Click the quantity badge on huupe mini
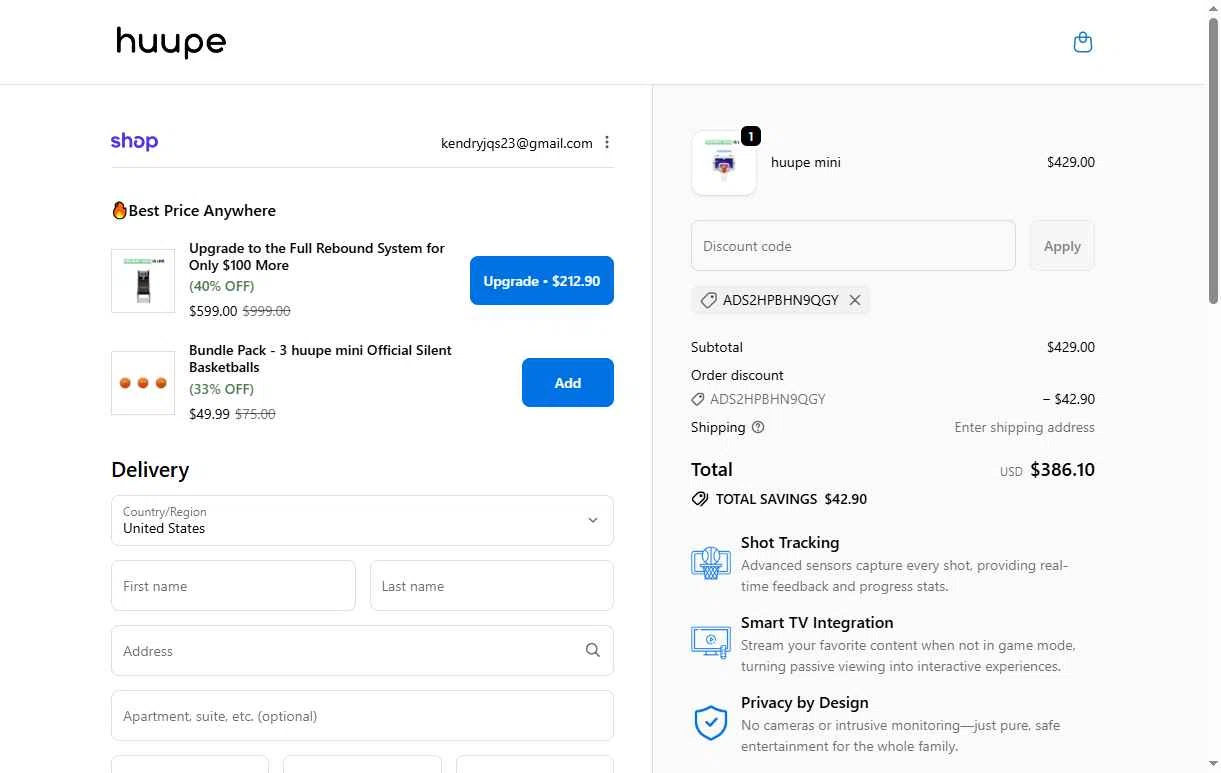The image size is (1221, 773). pos(751,135)
